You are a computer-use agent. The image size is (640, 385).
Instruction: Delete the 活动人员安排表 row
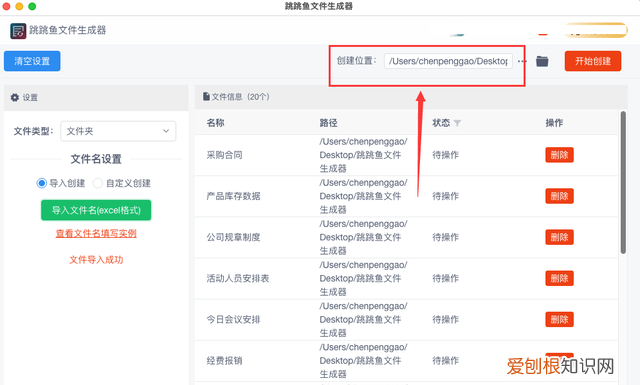[x=559, y=278]
